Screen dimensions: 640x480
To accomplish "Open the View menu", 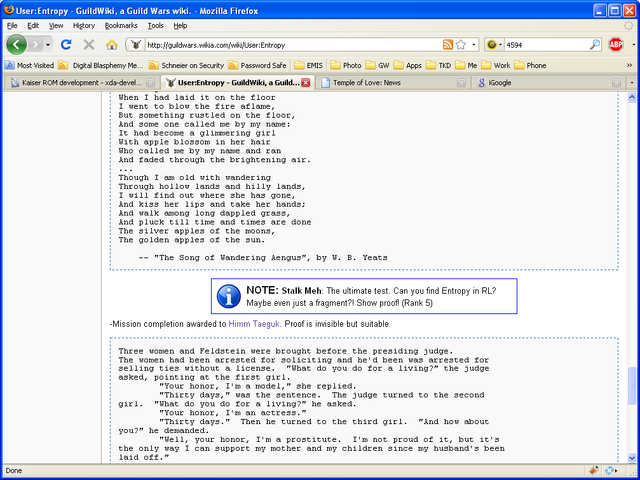I will pyautogui.click(x=56, y=25).
